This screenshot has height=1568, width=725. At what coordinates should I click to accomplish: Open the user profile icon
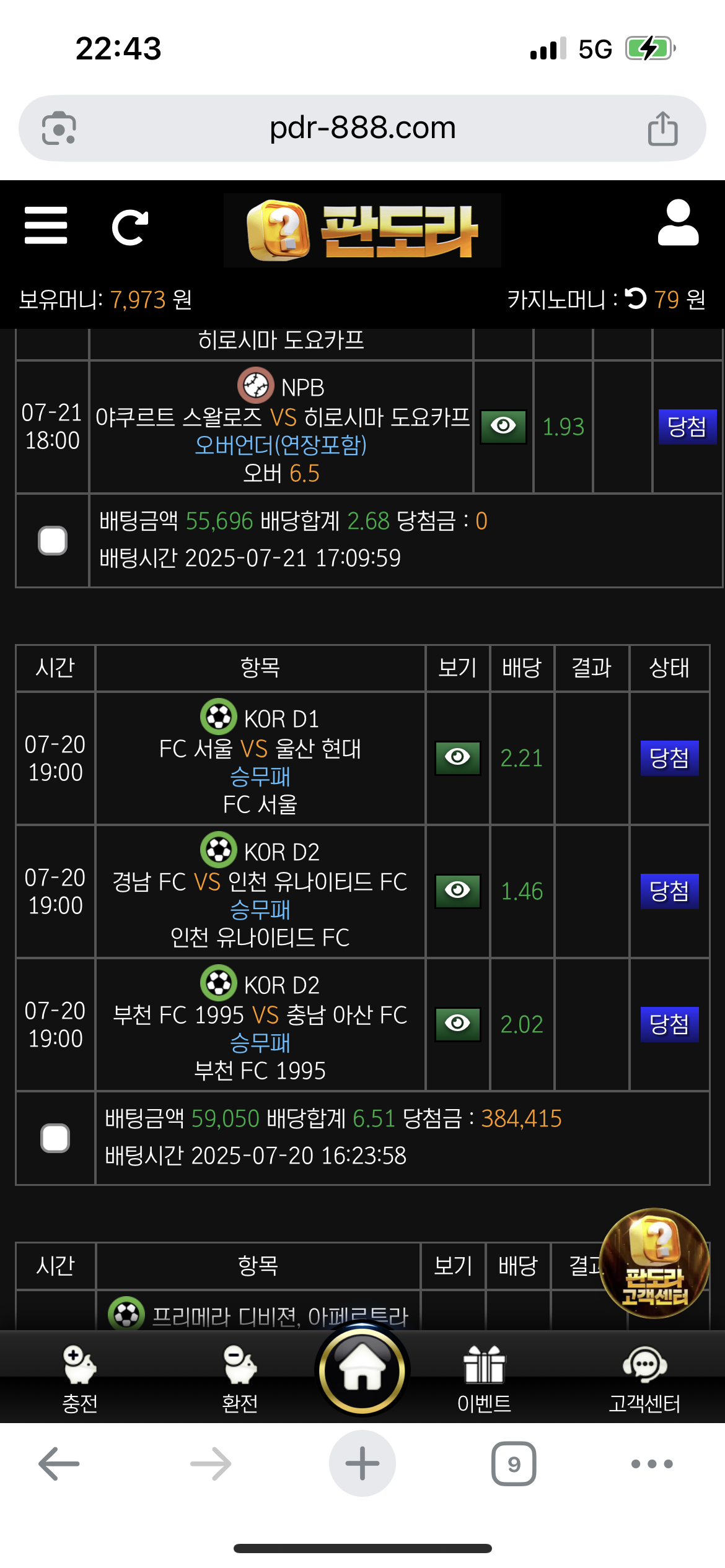click(678, 223)
